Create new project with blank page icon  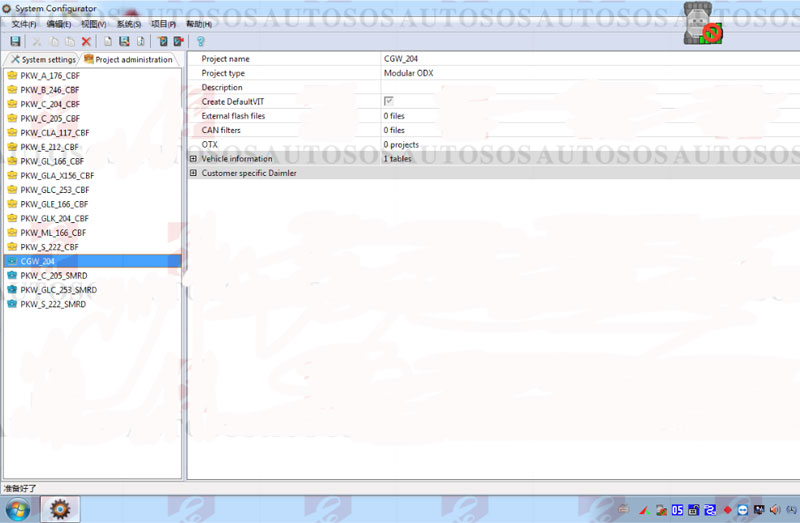pyautogui.click(x=108, y=42)
